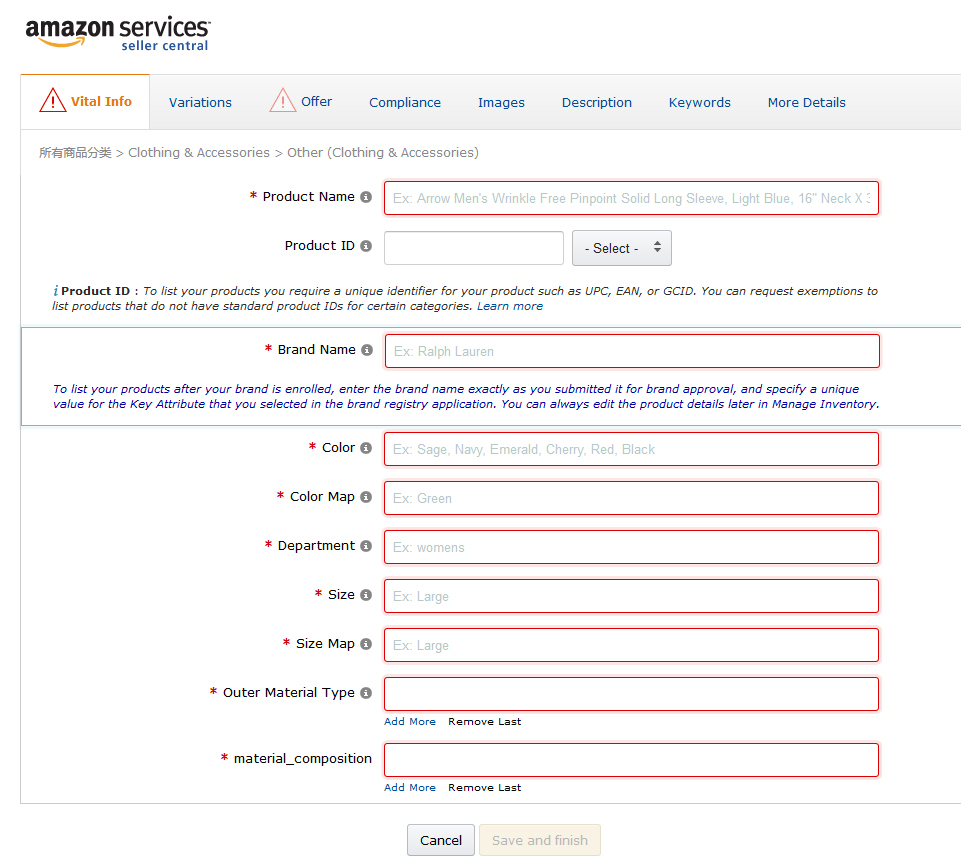
Task: Click into the Brand Name input field
Action: click(x=632, y=351)
